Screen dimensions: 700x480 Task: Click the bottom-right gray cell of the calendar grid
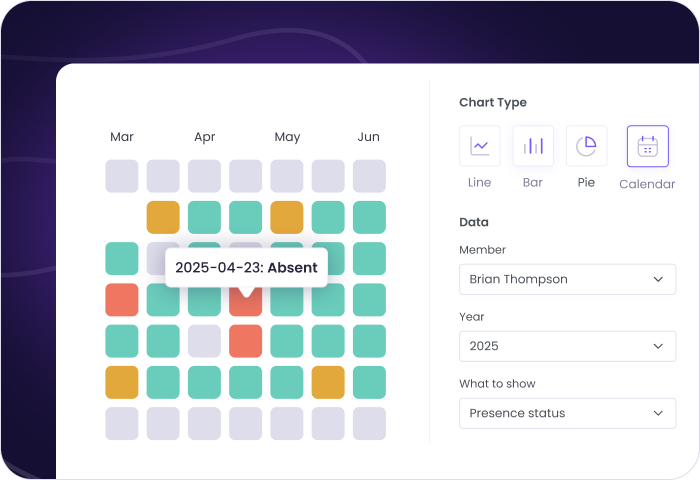(x=369, y=423)
